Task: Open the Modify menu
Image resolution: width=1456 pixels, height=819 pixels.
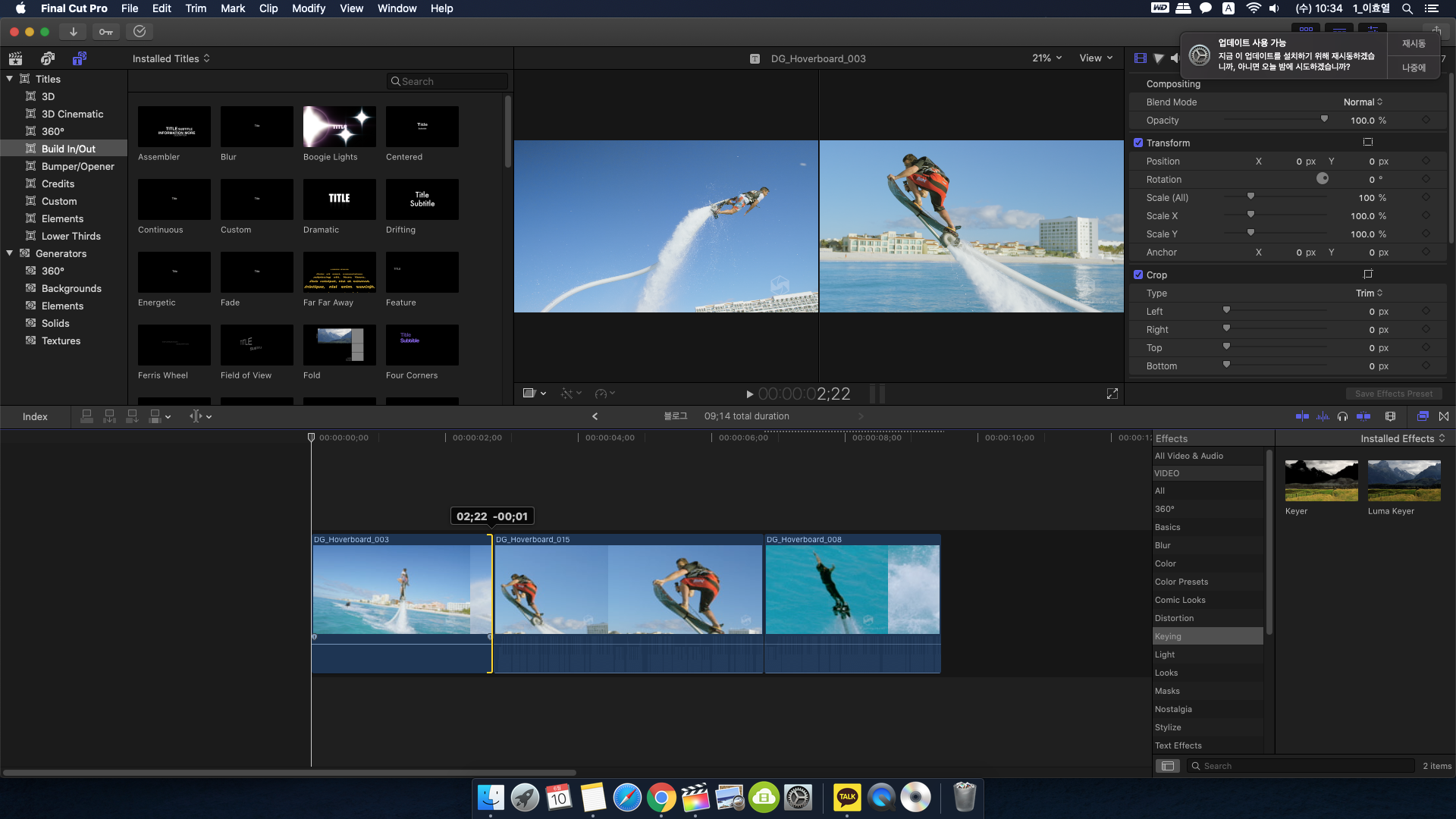Action: [308, 8]
